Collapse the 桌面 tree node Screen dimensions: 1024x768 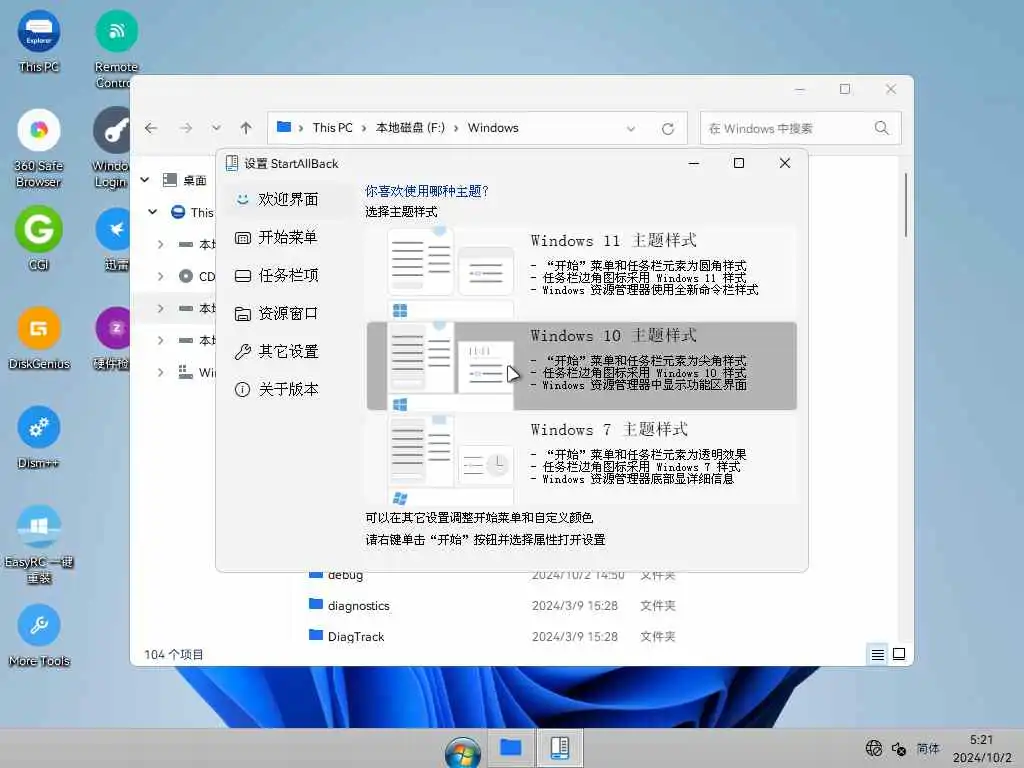pyautogui.click(x=145, y=180)
